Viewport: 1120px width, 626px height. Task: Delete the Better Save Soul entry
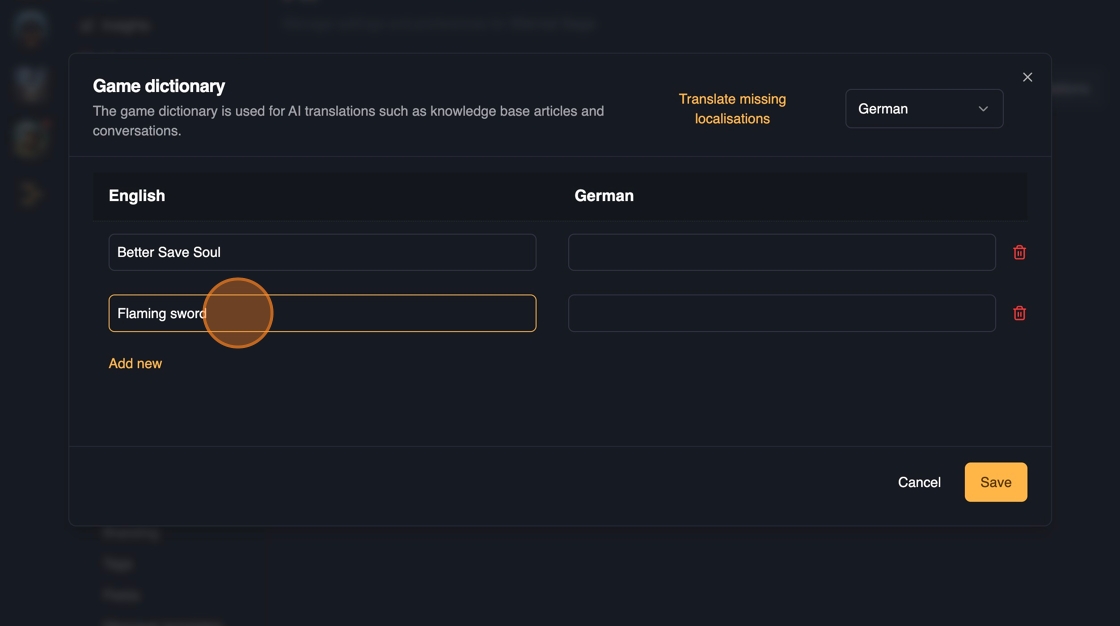pyautogui.click(x=1019, y=253)
